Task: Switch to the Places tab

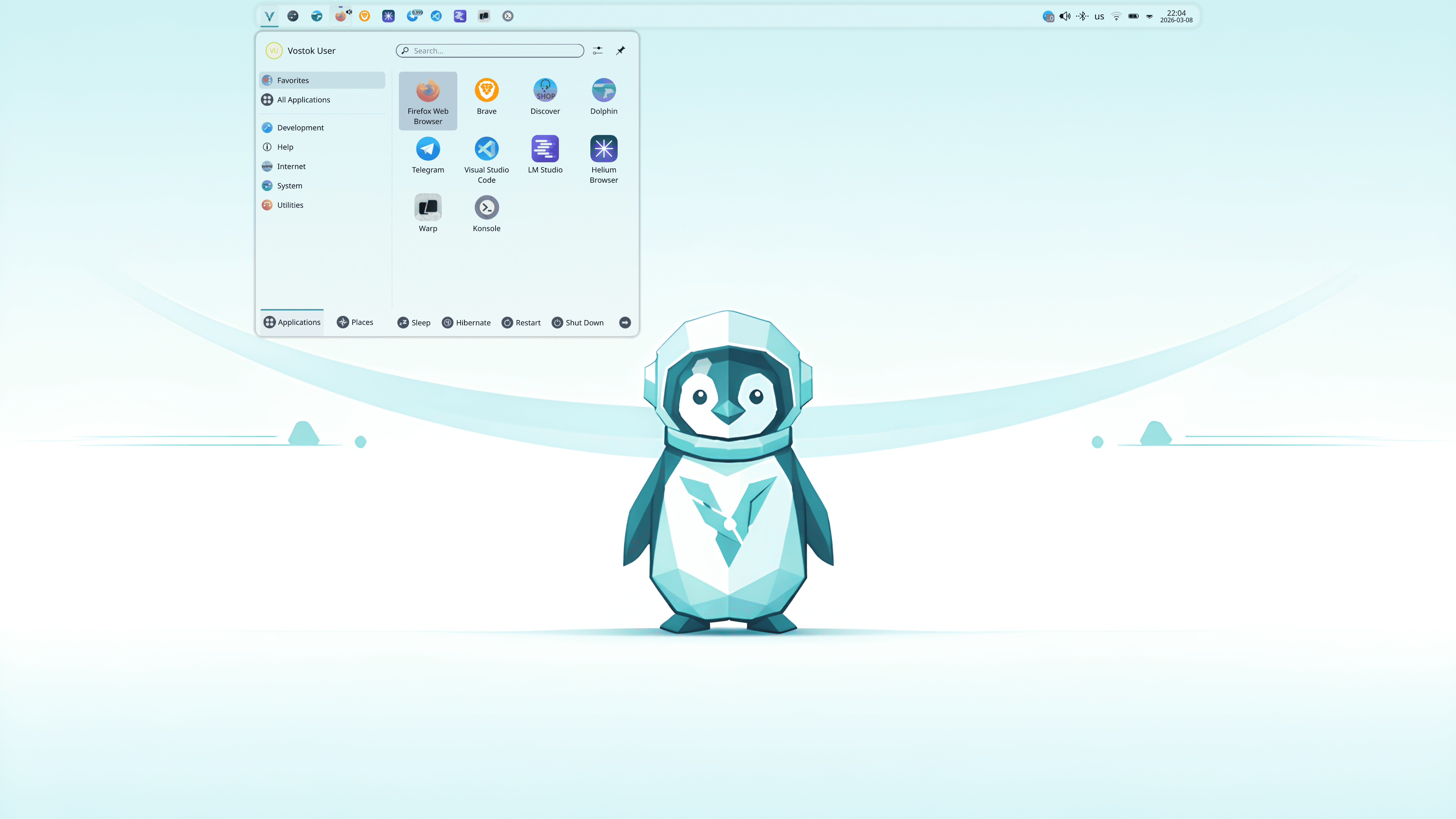Action: click(x=355, y=322)
